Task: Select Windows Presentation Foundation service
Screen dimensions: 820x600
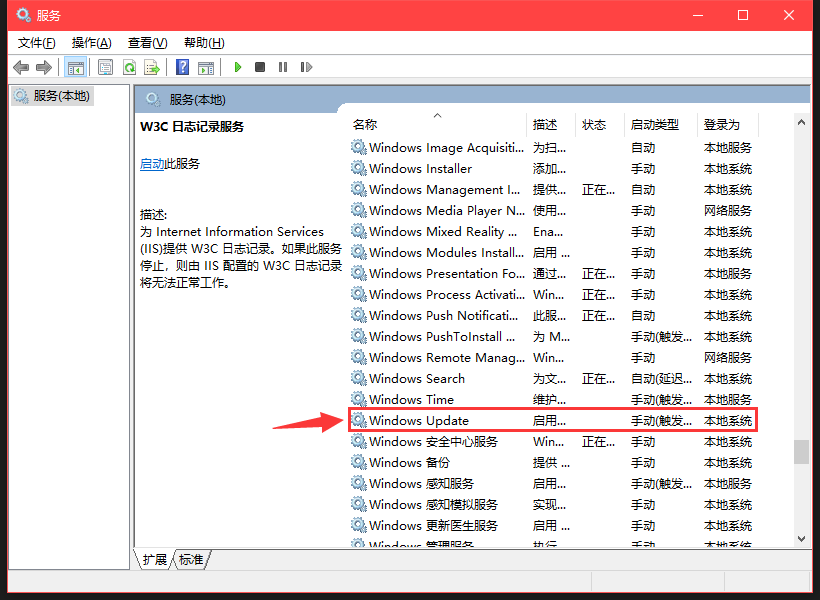Action: point(553,274)
